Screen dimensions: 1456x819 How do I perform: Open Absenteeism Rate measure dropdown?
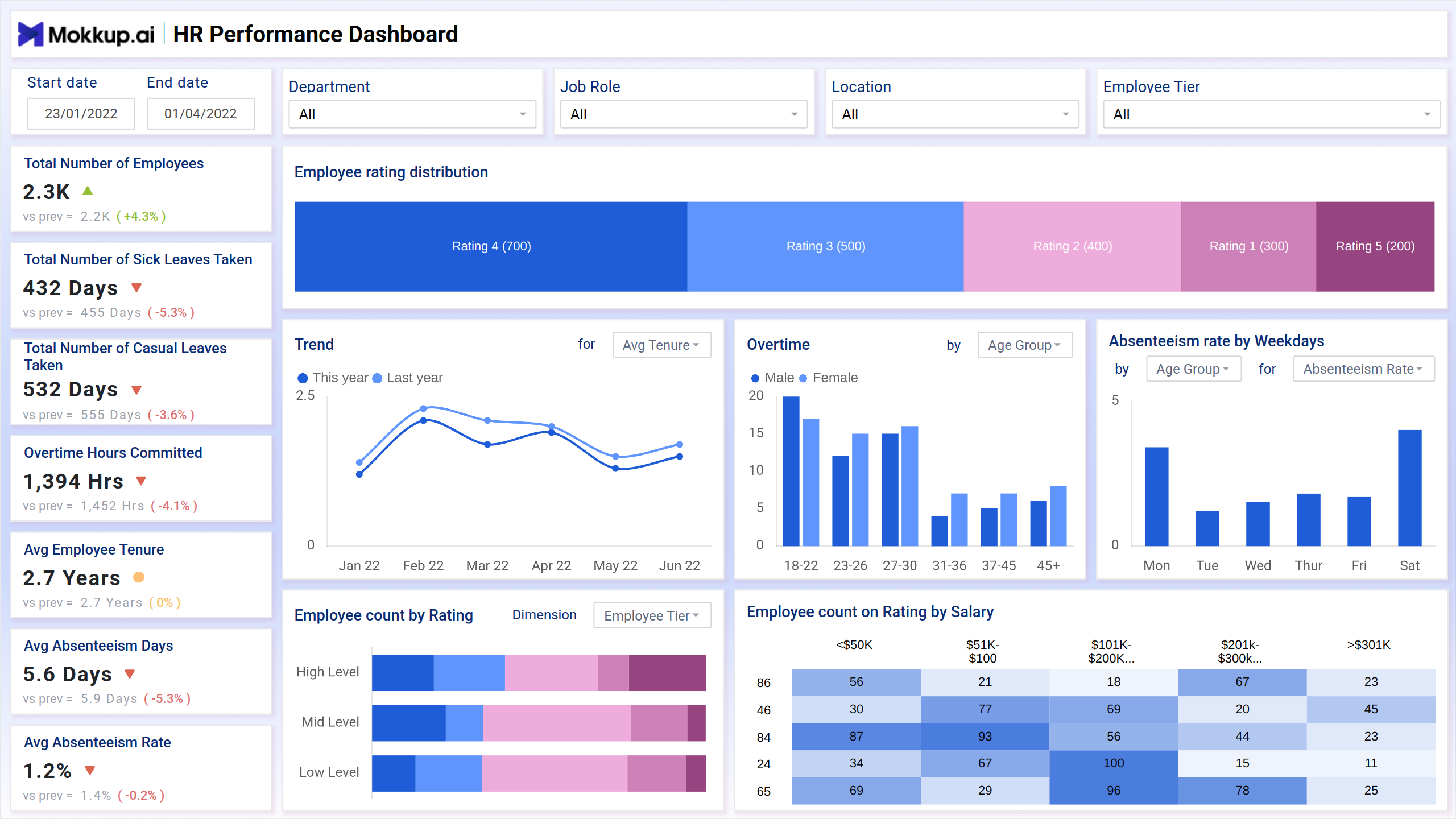click(1363, 369)
